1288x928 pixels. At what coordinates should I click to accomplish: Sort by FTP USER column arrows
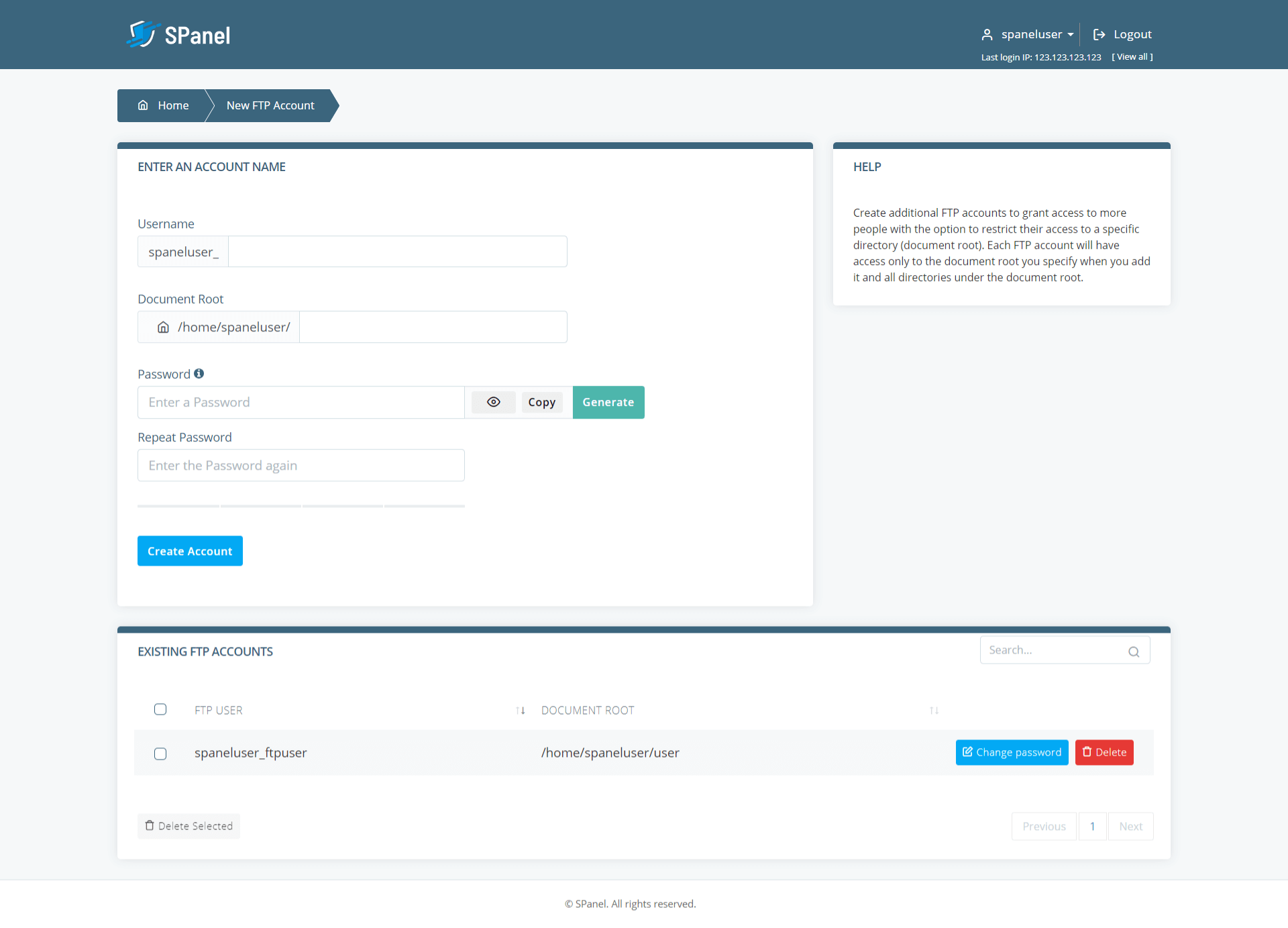(521, 711)
